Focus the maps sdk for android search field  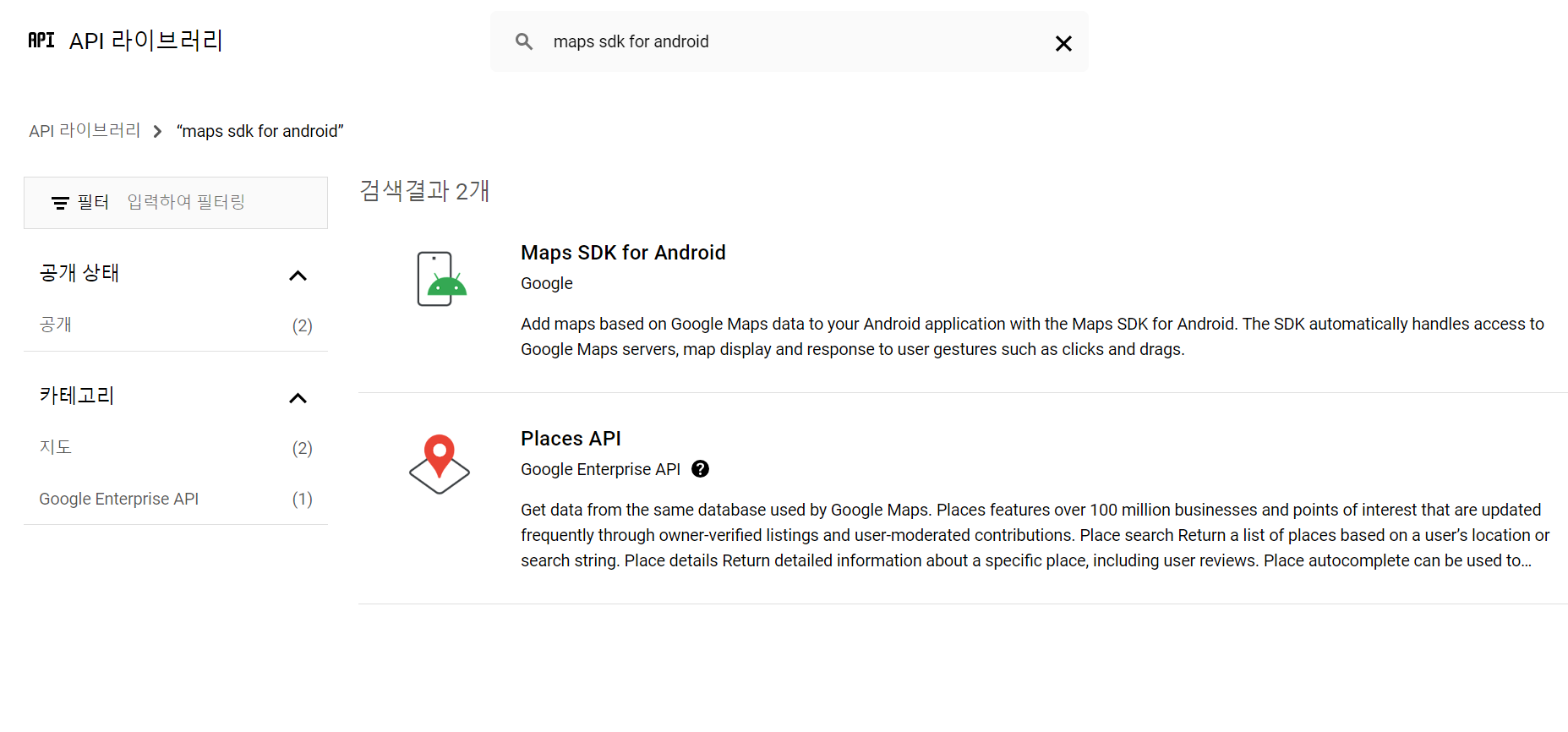[790, 41]
